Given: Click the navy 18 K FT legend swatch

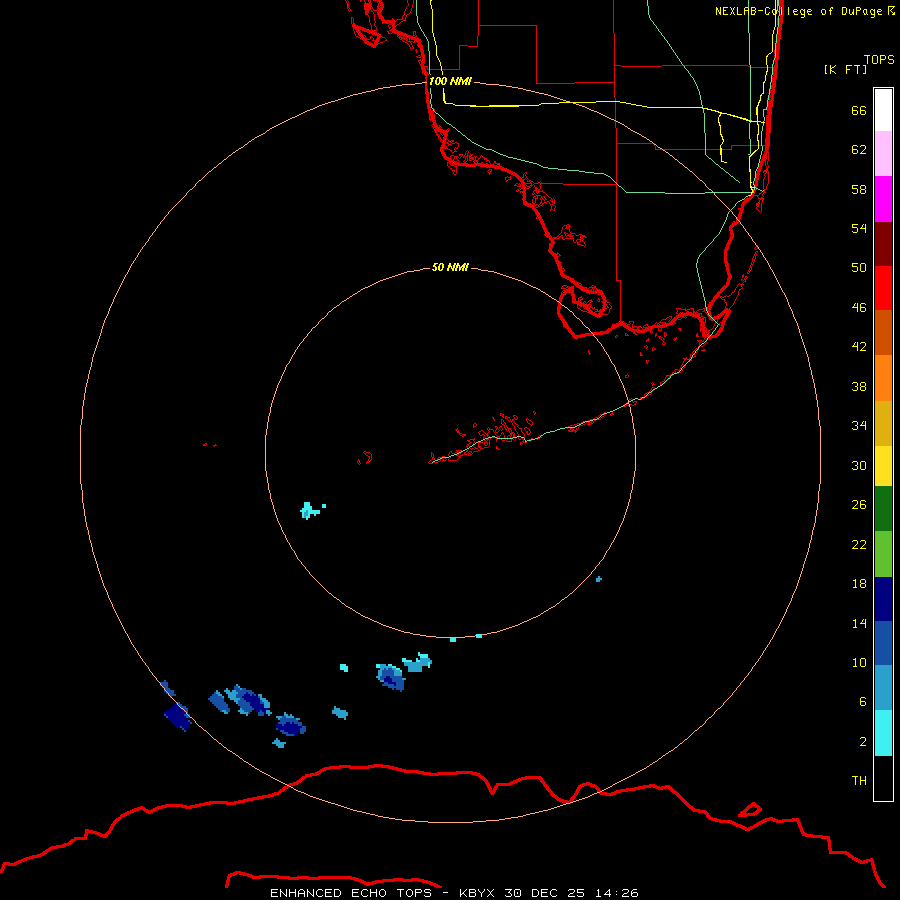Looking at the screenshot, I should point(883,599).
